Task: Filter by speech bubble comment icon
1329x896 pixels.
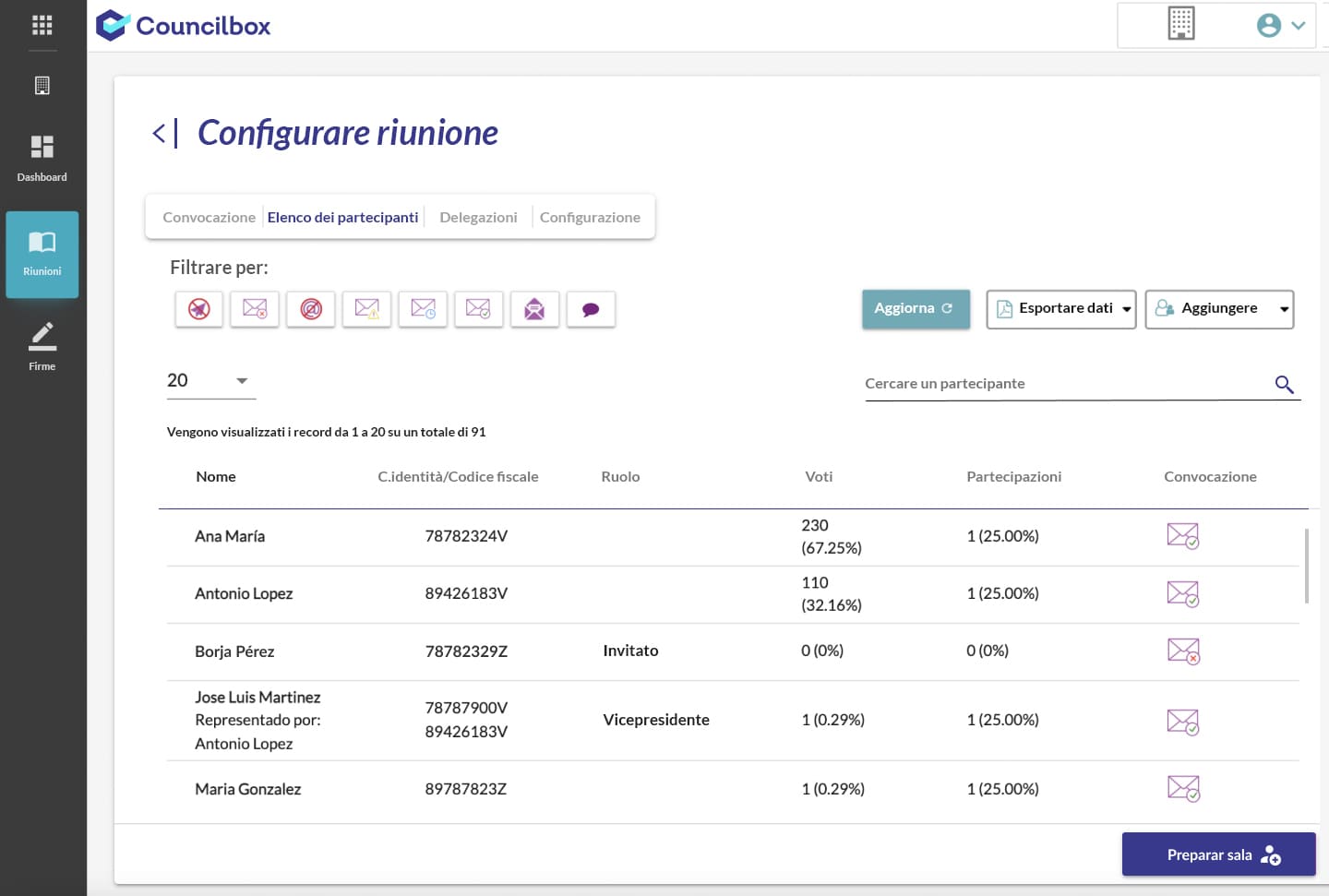Action: [591, 309]
